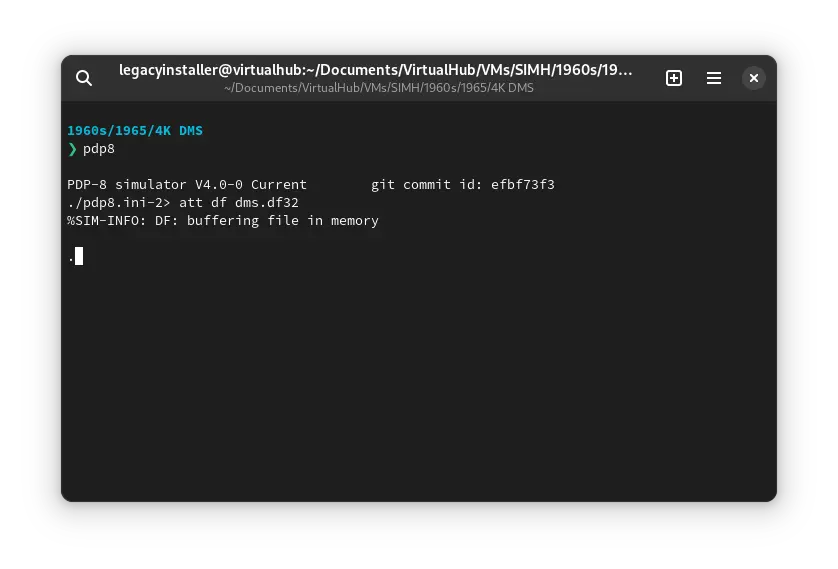Image resolution: width=838 pixels, height=569 pixels.
Task: Click the efbf73f3 commit hash
Action: click(x=522, y=185)
